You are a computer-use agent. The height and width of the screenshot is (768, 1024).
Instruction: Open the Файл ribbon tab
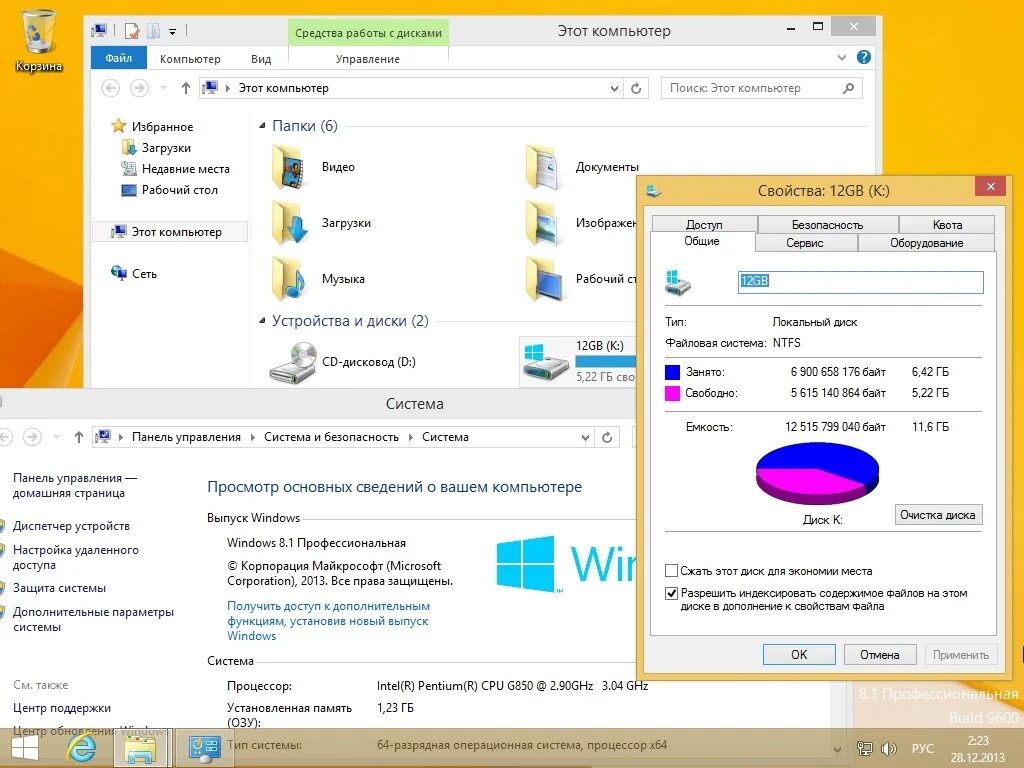coord(119,58)
